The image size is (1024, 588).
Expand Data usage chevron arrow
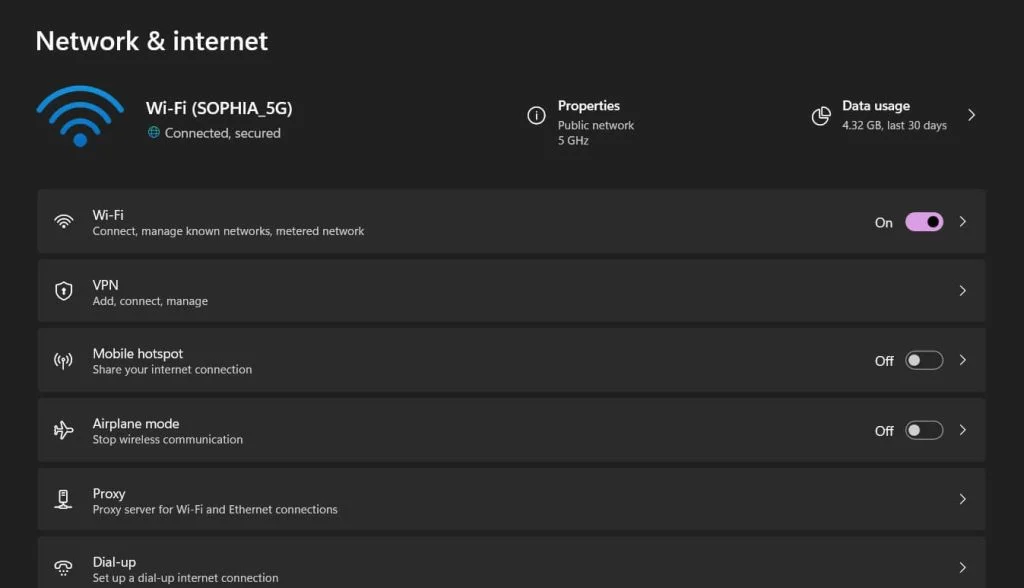tap(971, 116)
